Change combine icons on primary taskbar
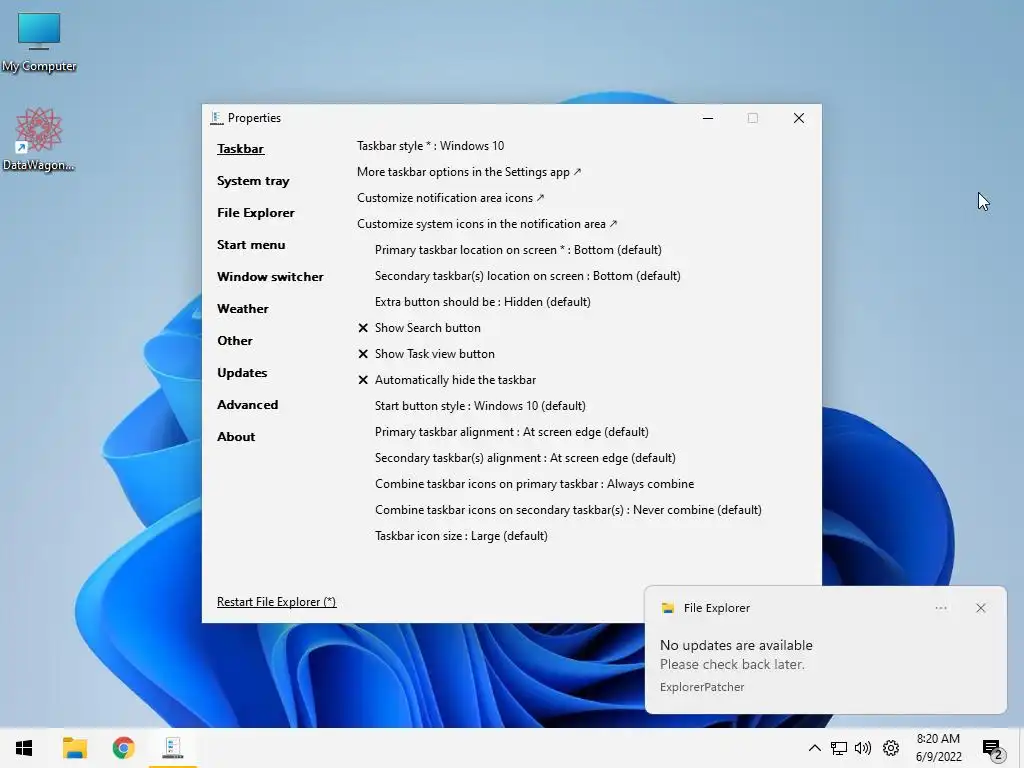The image size is (1024, 768). tap(534, 484)
